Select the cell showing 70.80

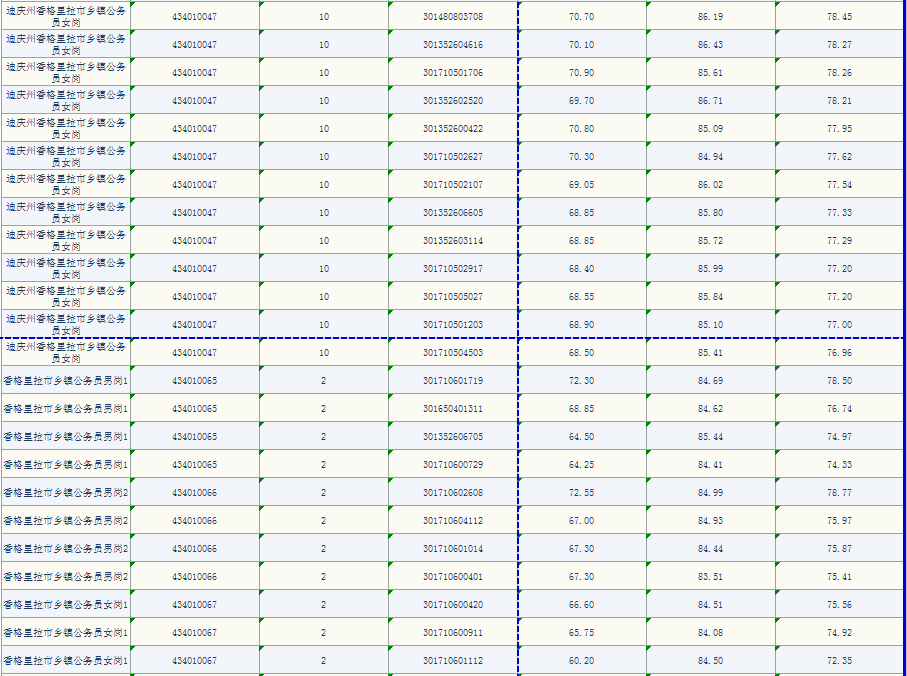pos(581,129)
